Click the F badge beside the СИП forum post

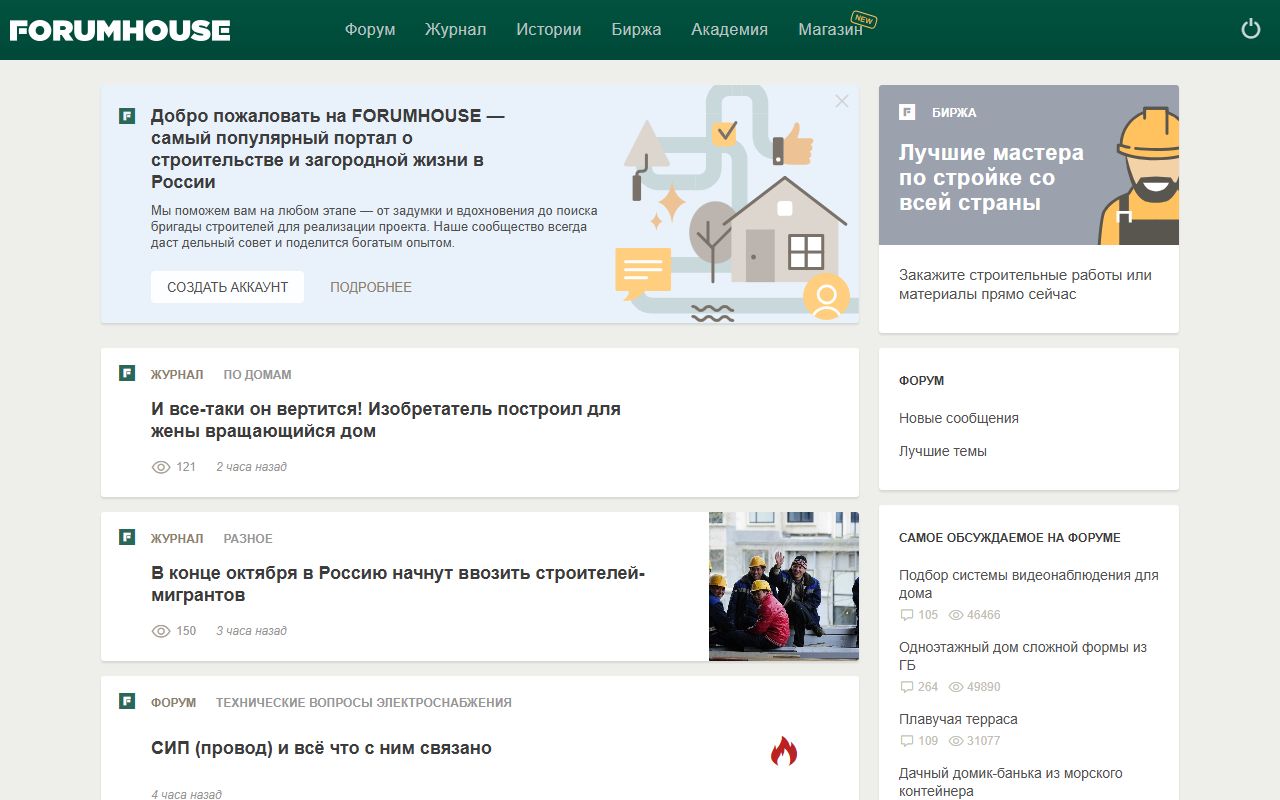127,701
